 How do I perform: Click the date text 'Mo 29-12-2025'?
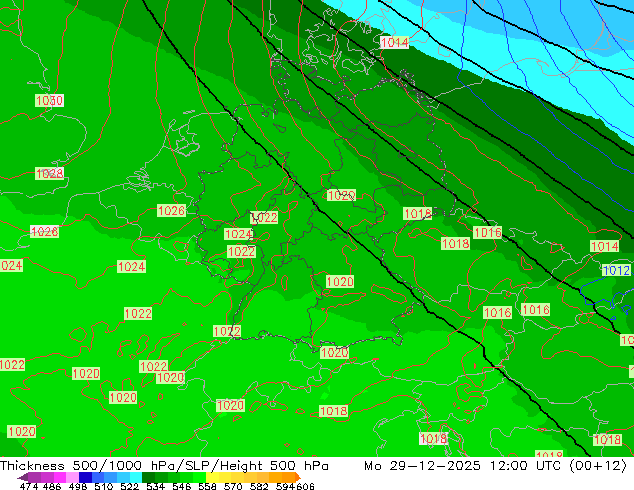(x=422, y=466)
